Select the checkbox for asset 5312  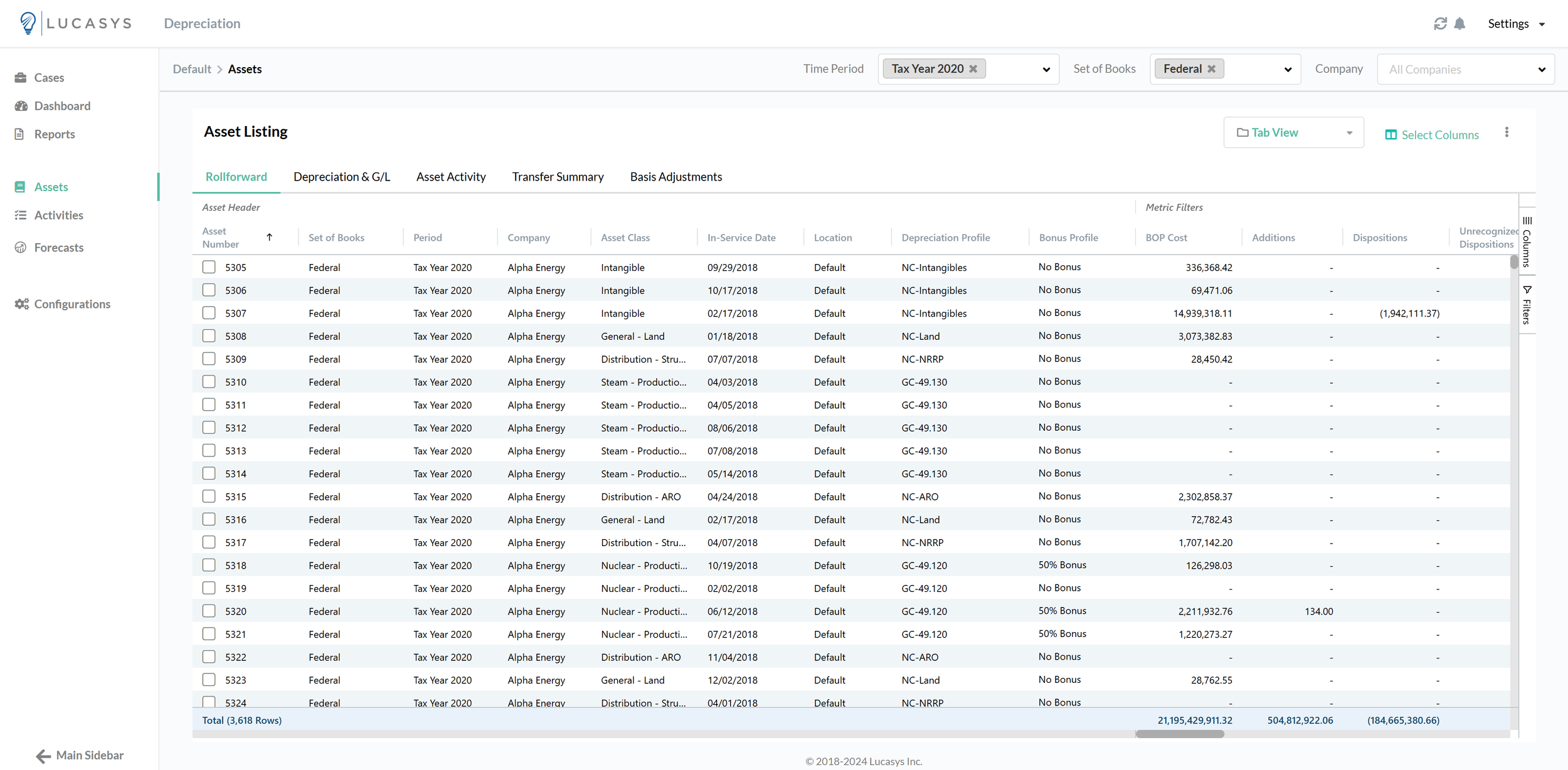point(209,428)
